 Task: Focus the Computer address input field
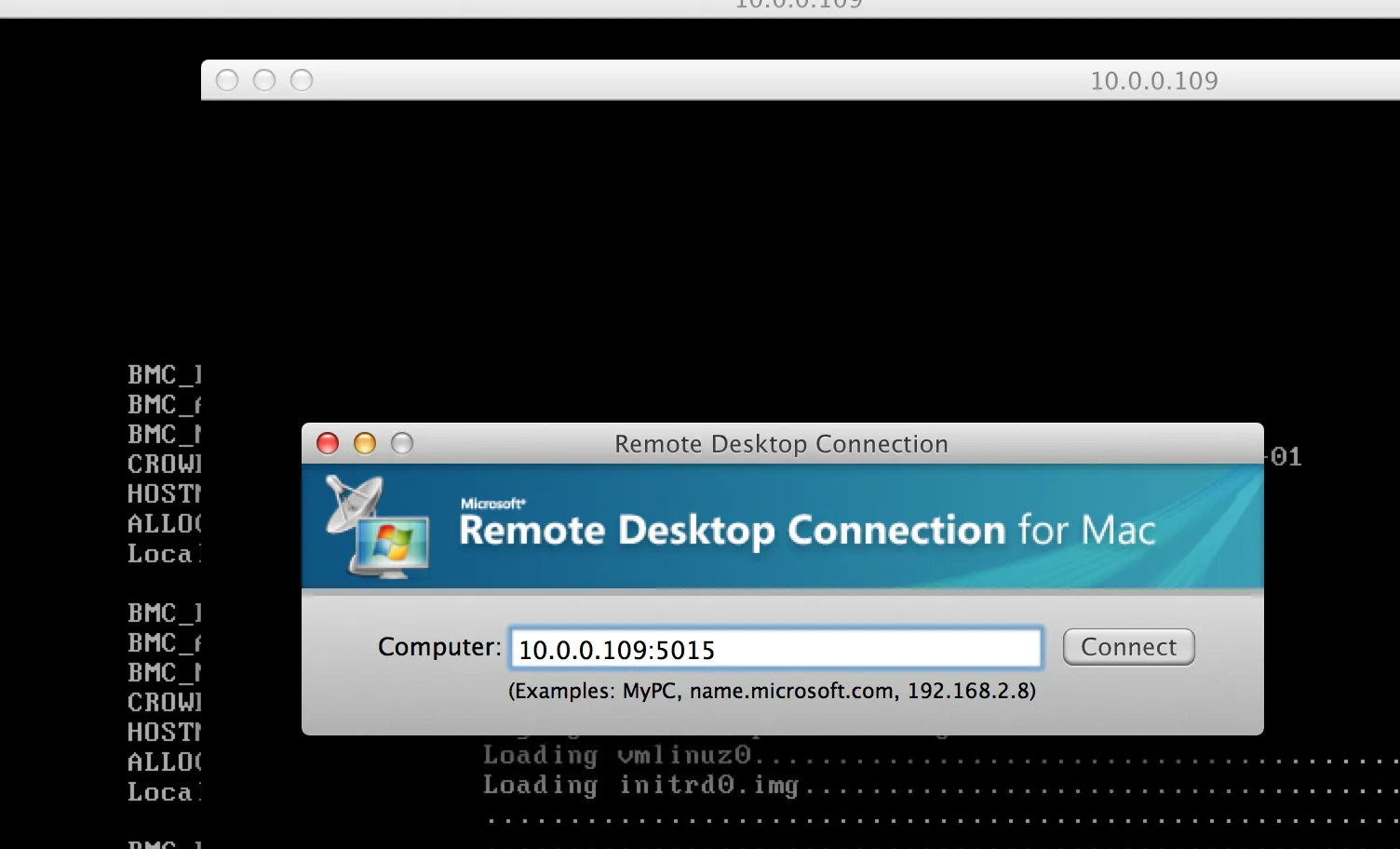(x=775, y=649)
